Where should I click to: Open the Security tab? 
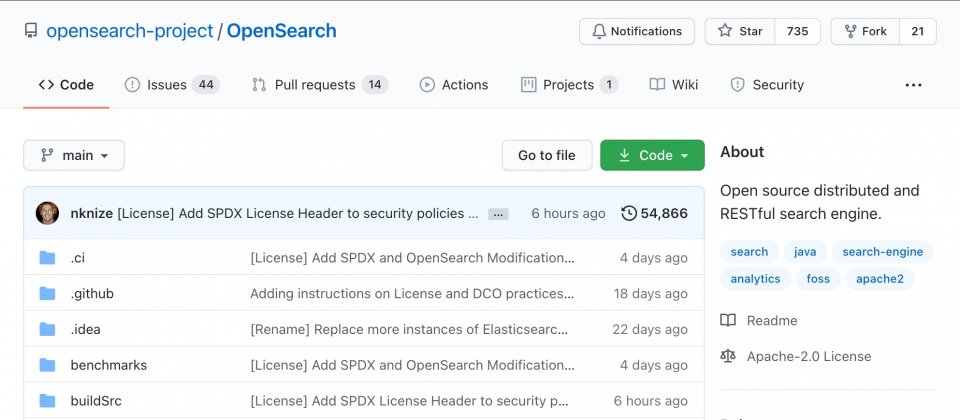(x=767, y=85)
